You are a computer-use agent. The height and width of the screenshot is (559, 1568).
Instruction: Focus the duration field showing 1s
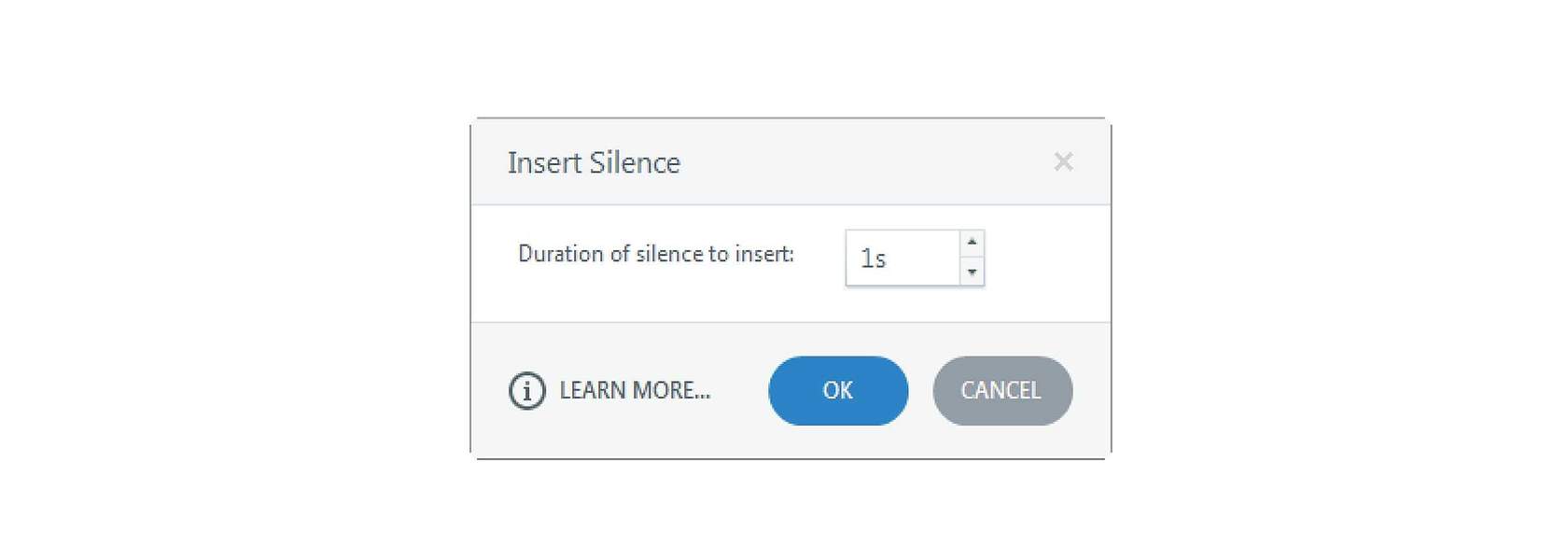click(903, 258)
